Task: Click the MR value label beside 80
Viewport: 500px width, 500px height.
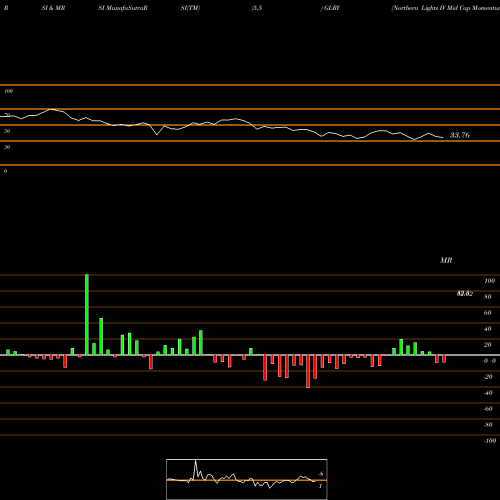Action: tap(465, 294)
